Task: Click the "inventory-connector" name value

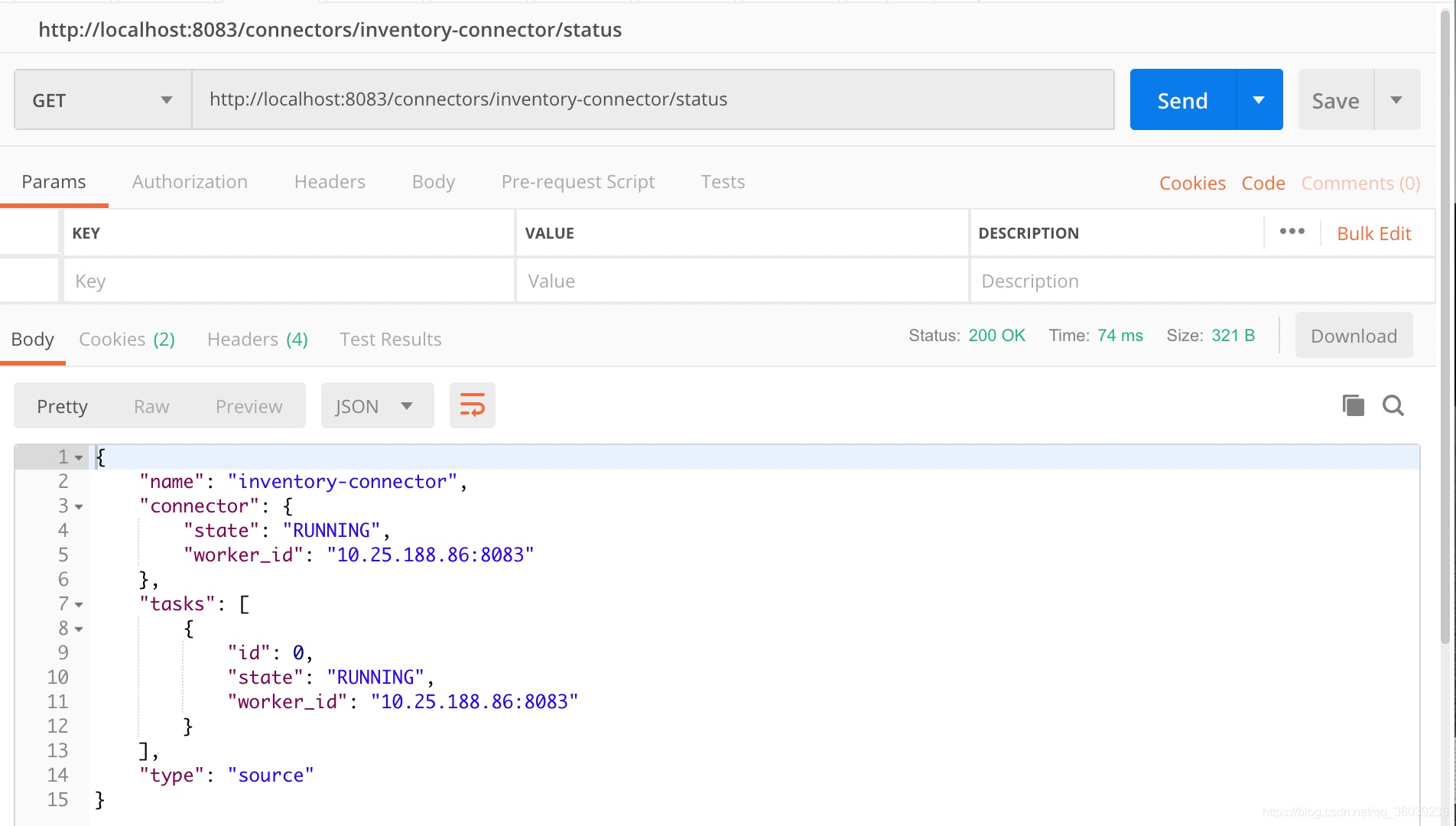Action: [x=343, y=482]
